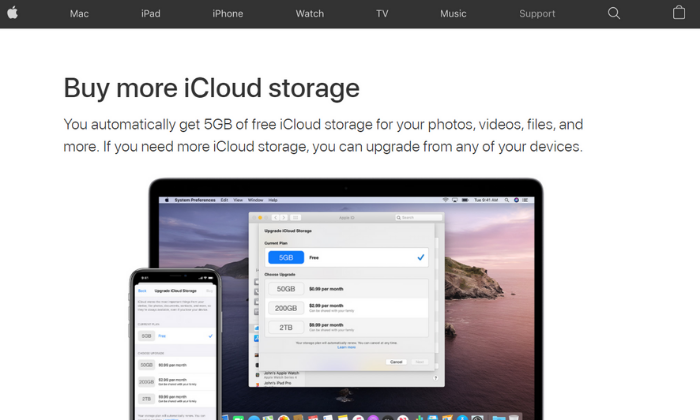
Task: Click the help question mark in preferences window
Action: (435, 378)
